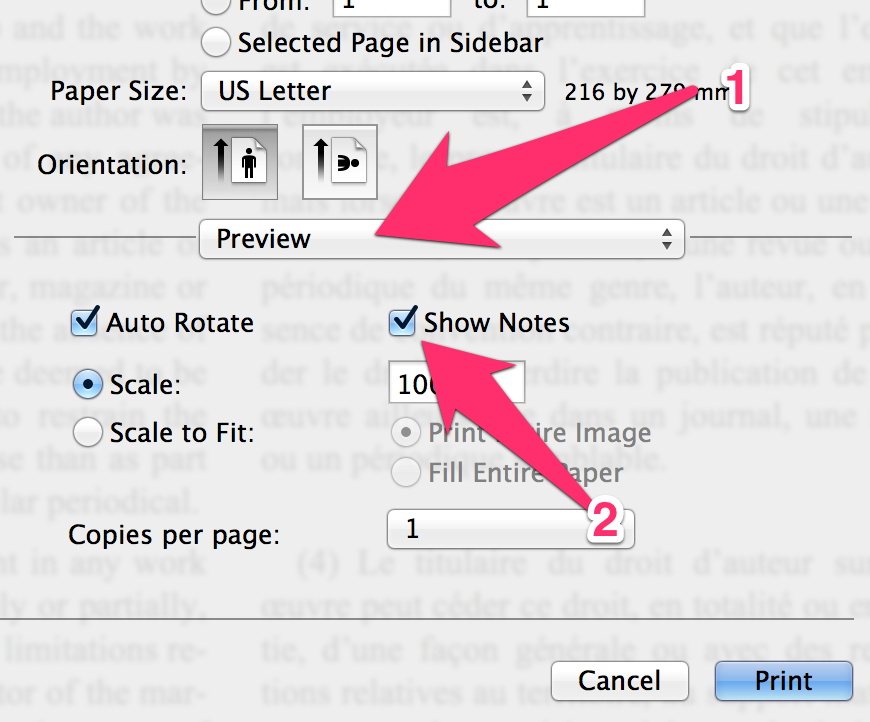The image size is (870, 722).
Task: Choose the Scale to Fit option
Action: click(x=89, y=432)
